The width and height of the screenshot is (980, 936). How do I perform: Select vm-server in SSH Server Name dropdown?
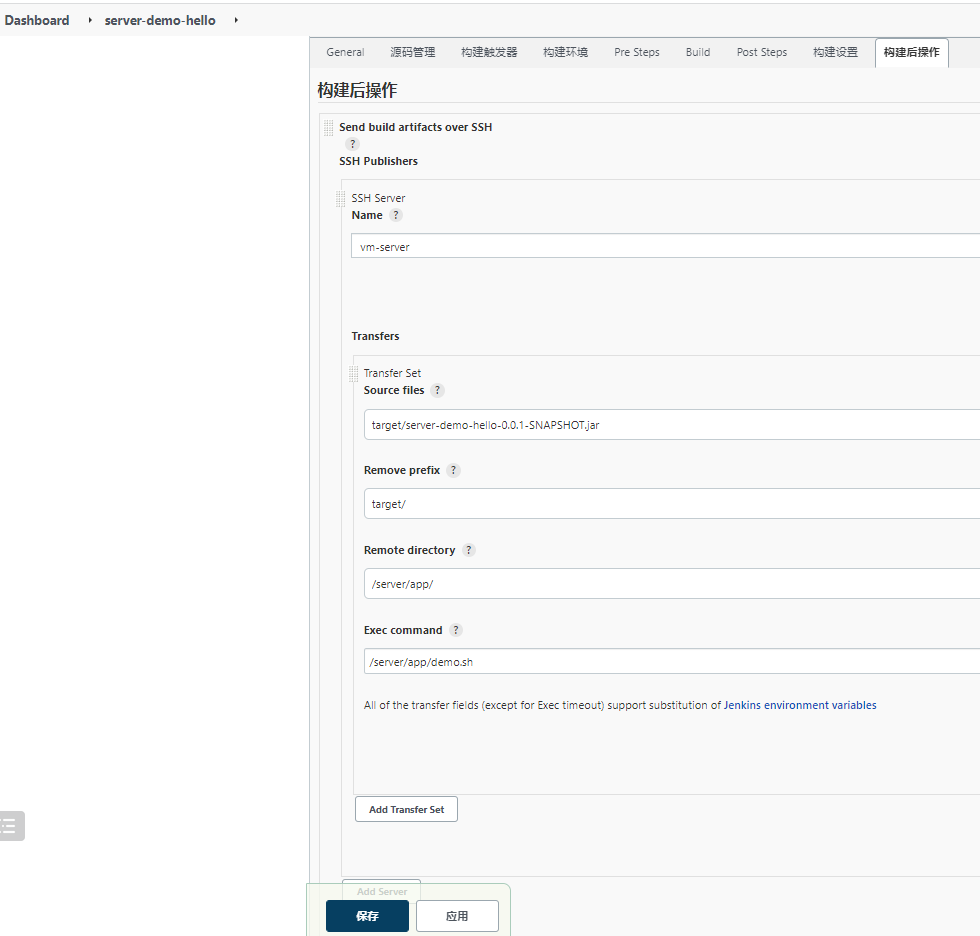click(x=665, y=246)
